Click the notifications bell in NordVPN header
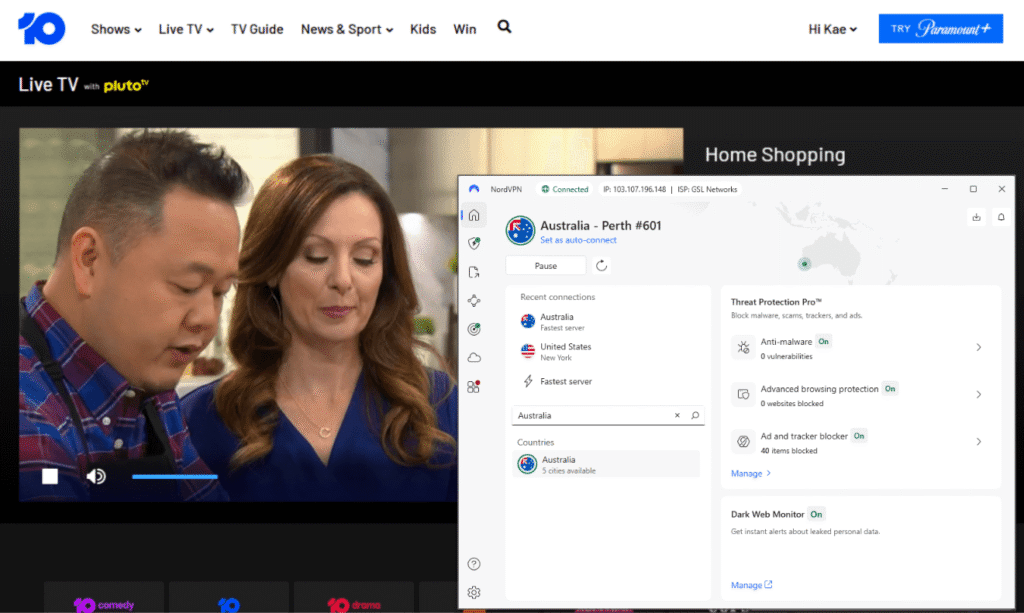Image resolution: width=1024 pixels, height=613 pixels. coord(1001,217)
